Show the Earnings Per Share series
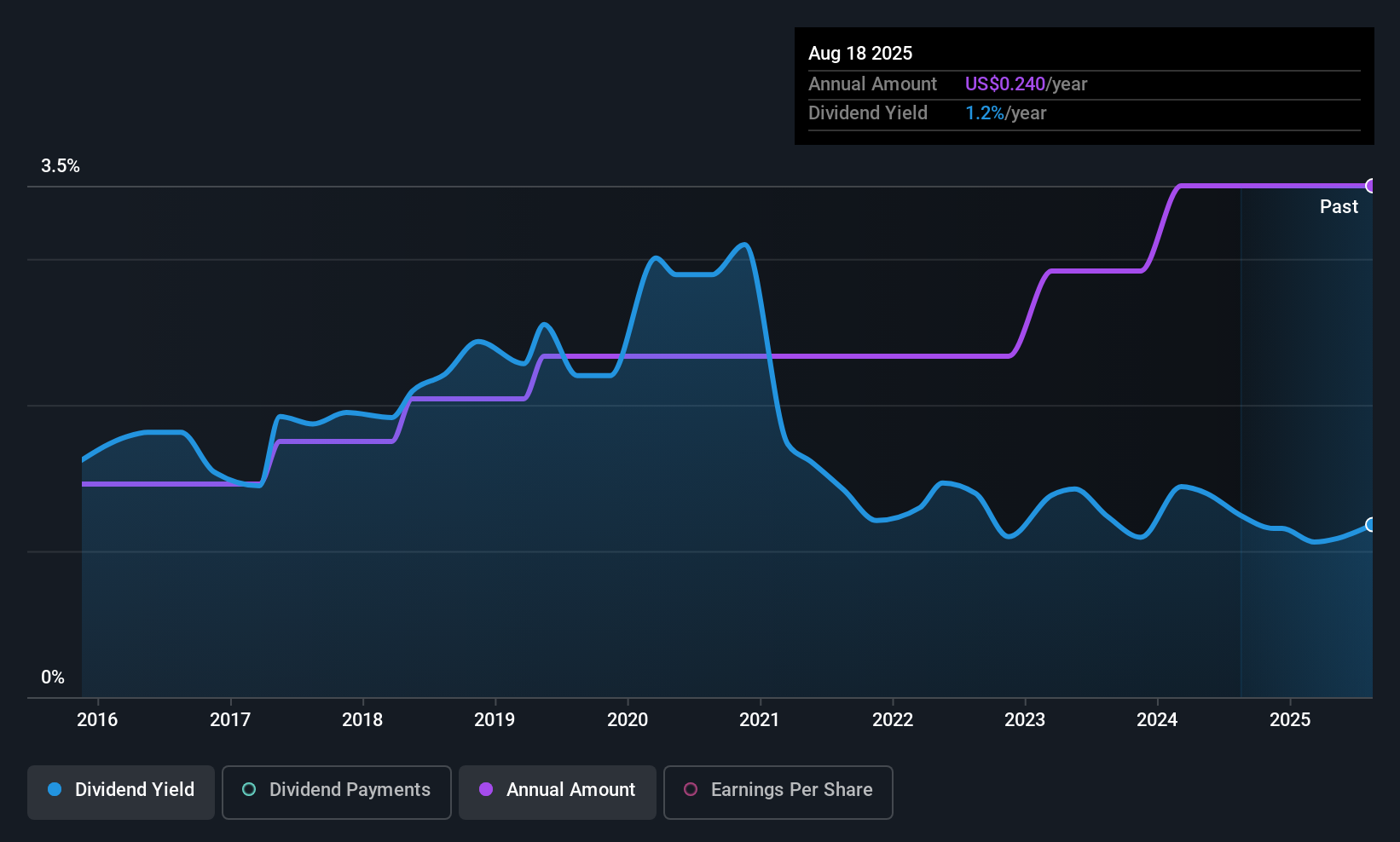The width and height of the screenshot is (1400, 842). coord(778,791)
